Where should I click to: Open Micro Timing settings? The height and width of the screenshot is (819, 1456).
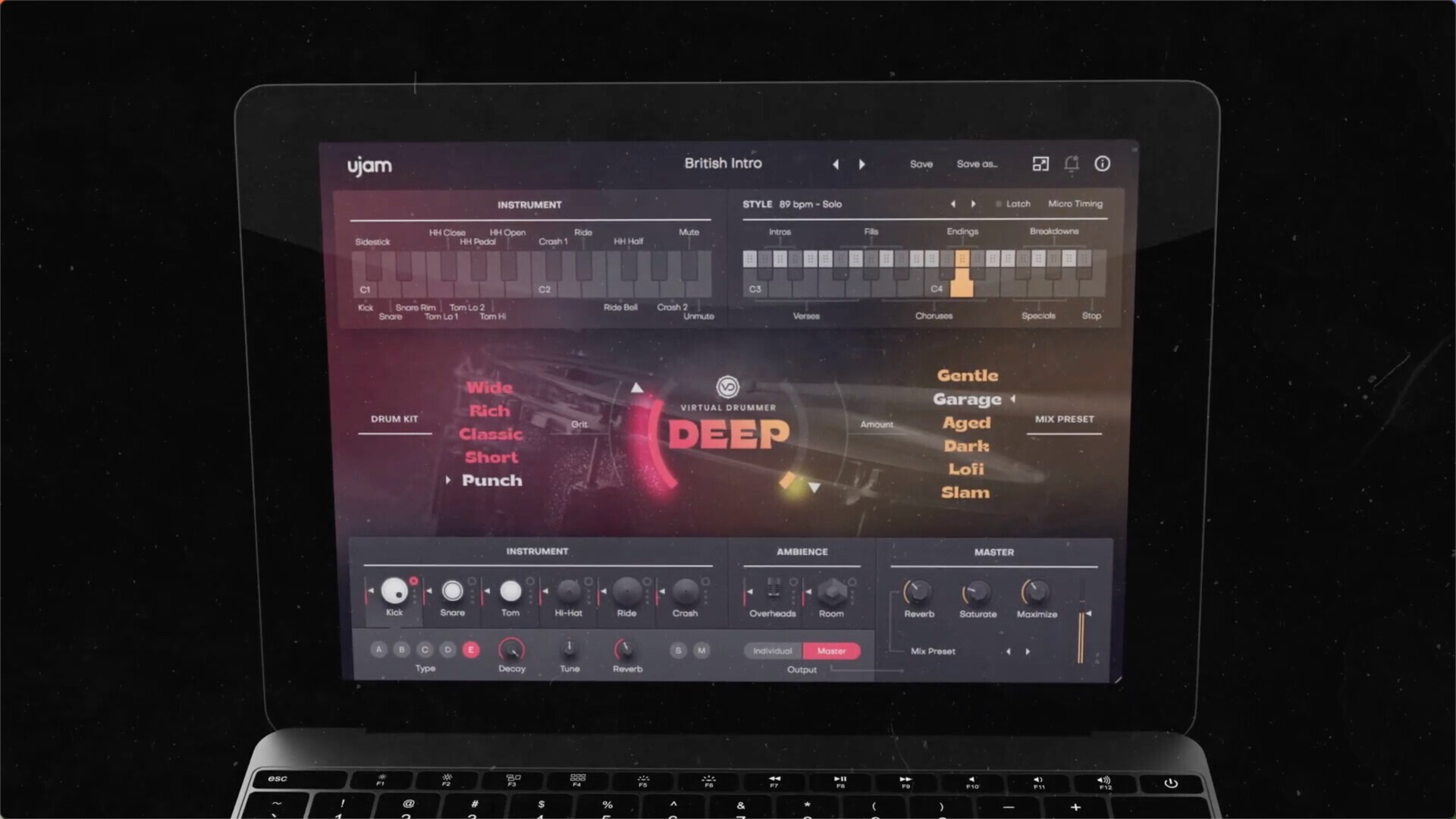coord(1075,204)
